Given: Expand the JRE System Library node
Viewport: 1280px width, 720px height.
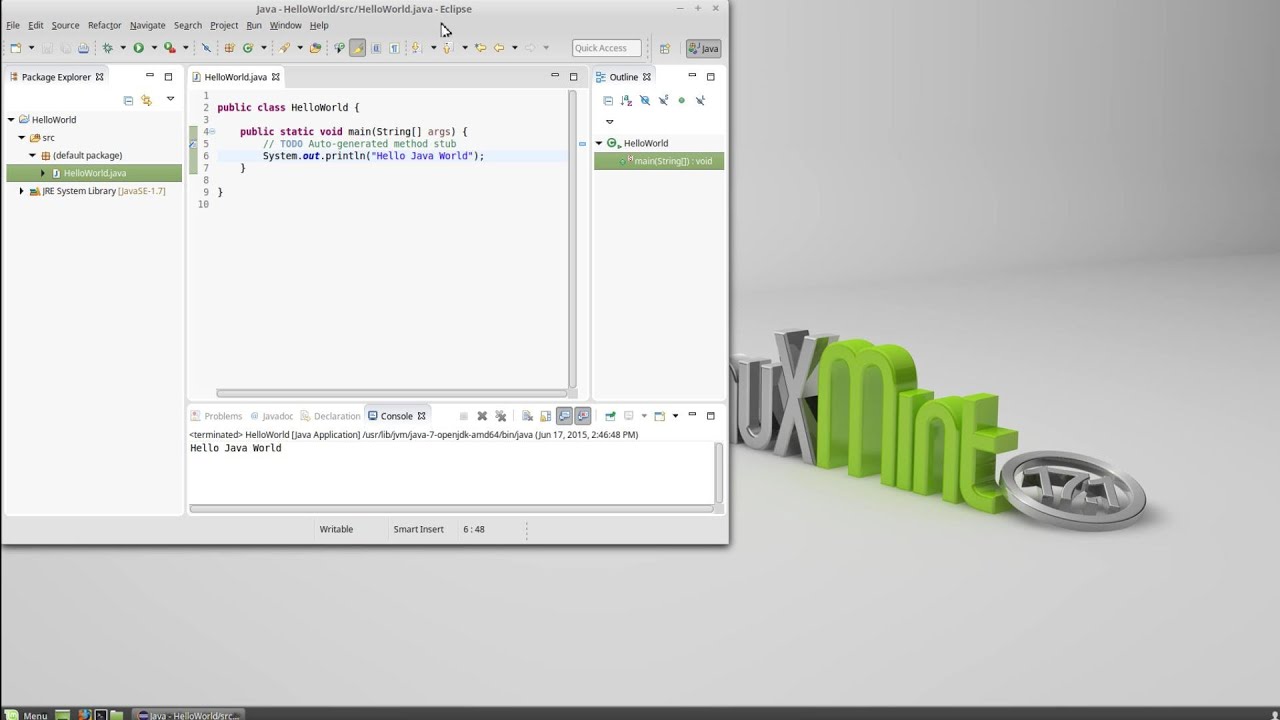Looking at the screenshot, I should coord(21,191).
